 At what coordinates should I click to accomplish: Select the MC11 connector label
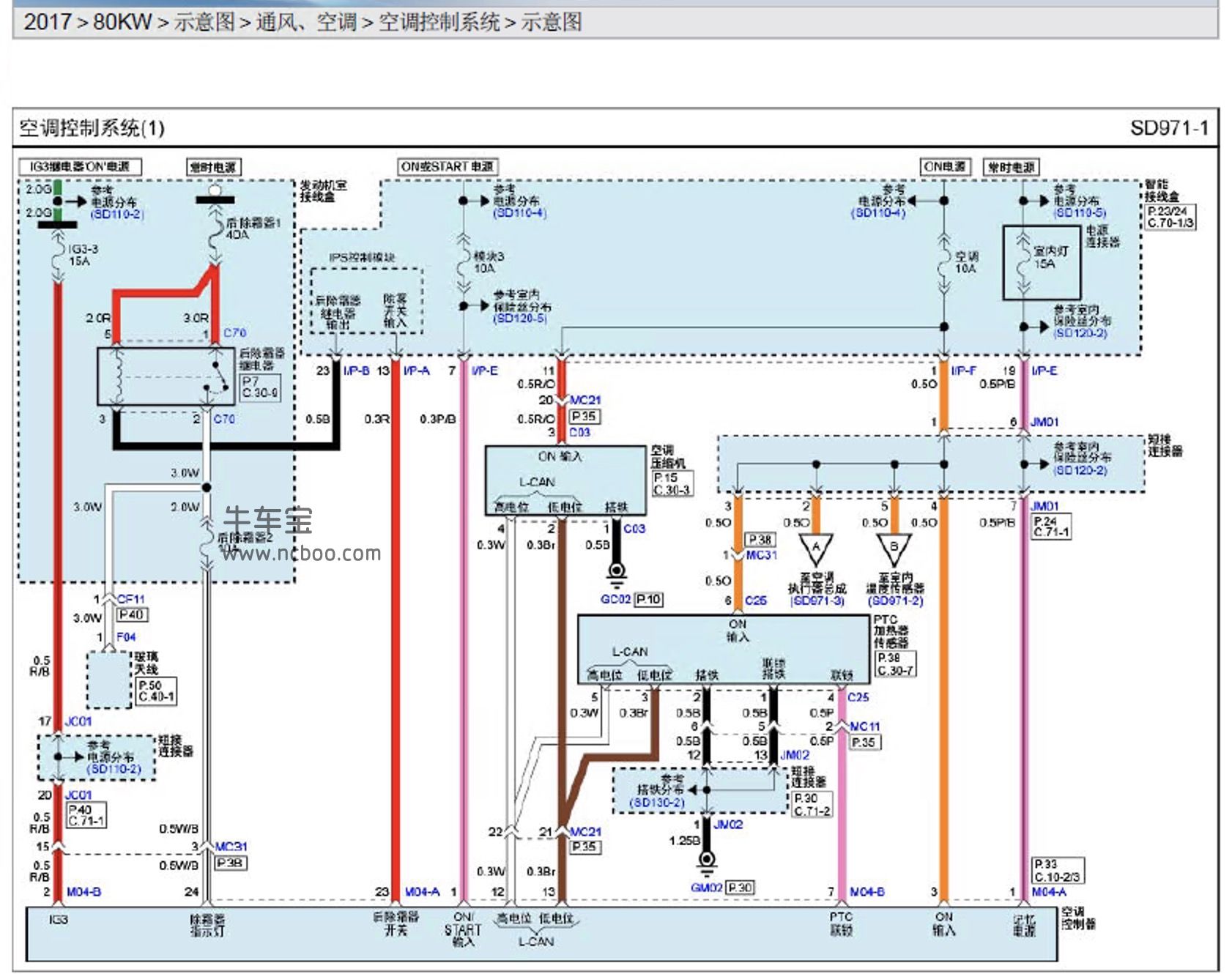click(x=864, y=726)
